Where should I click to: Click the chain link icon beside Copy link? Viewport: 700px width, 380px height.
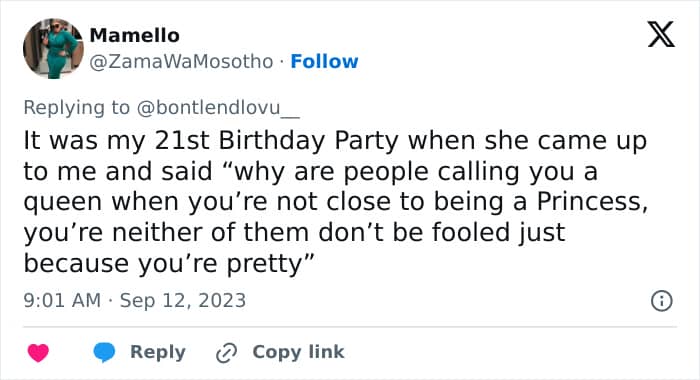pyautogui.click(x=226, y=353)
